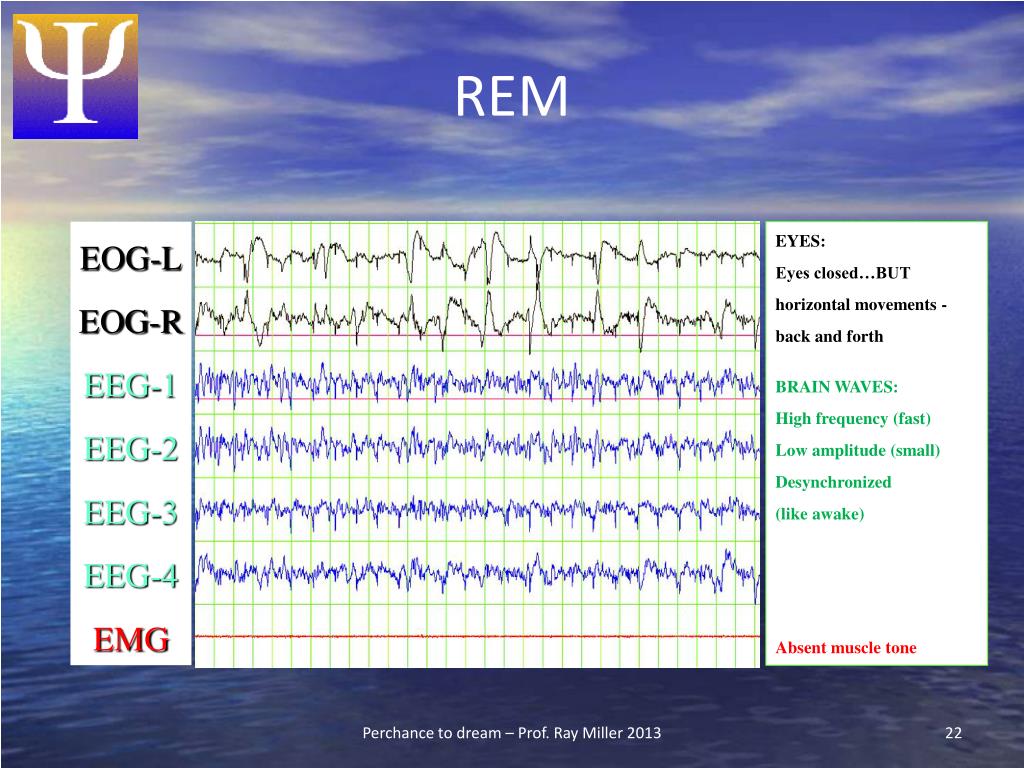Click the EOG-R black waveform trace
1024x768 pixels.
[x=477, y=320]
